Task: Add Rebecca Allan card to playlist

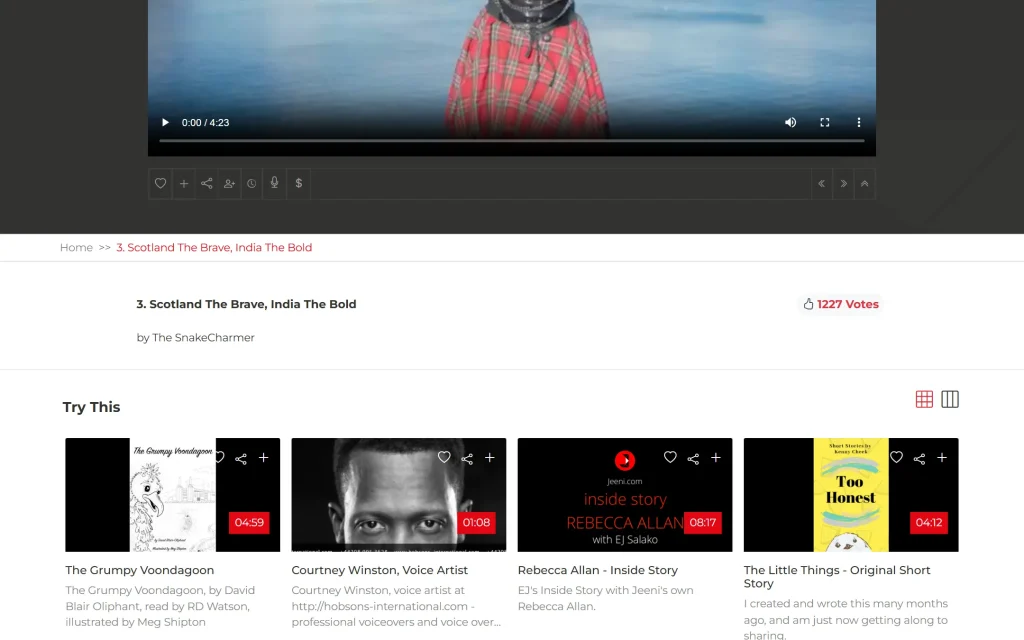Action: point(716,458)
